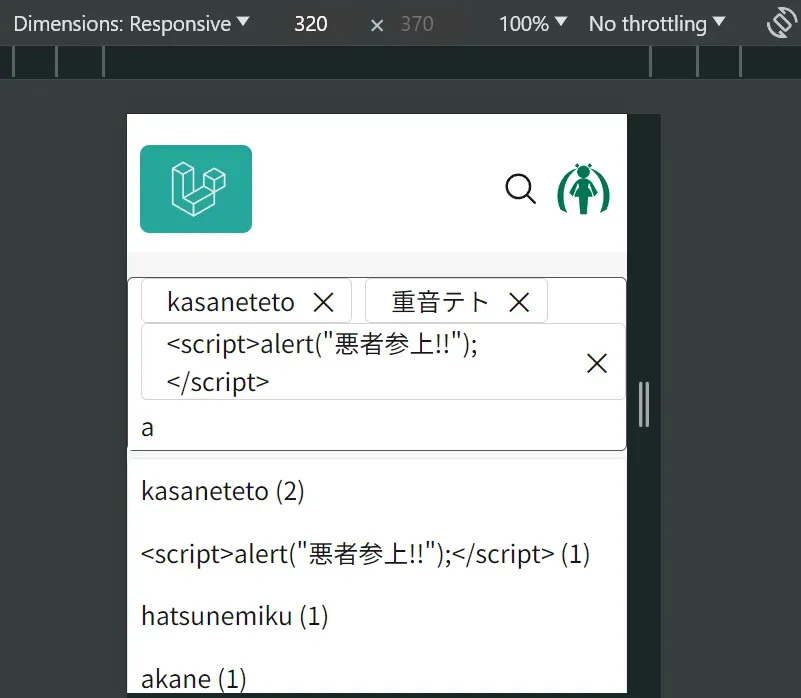Select the kasaneteto (2) suggestion
801x698 pixels.
click(223, 491)
